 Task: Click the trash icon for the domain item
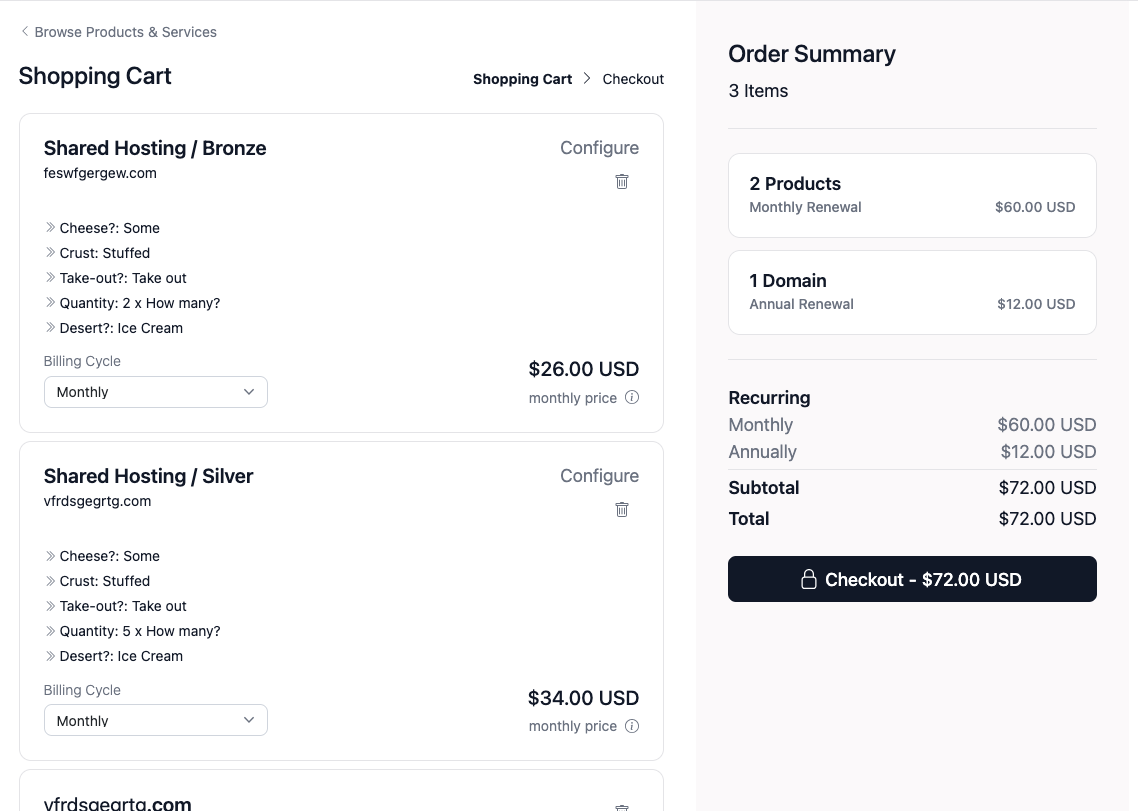[622, 806]
